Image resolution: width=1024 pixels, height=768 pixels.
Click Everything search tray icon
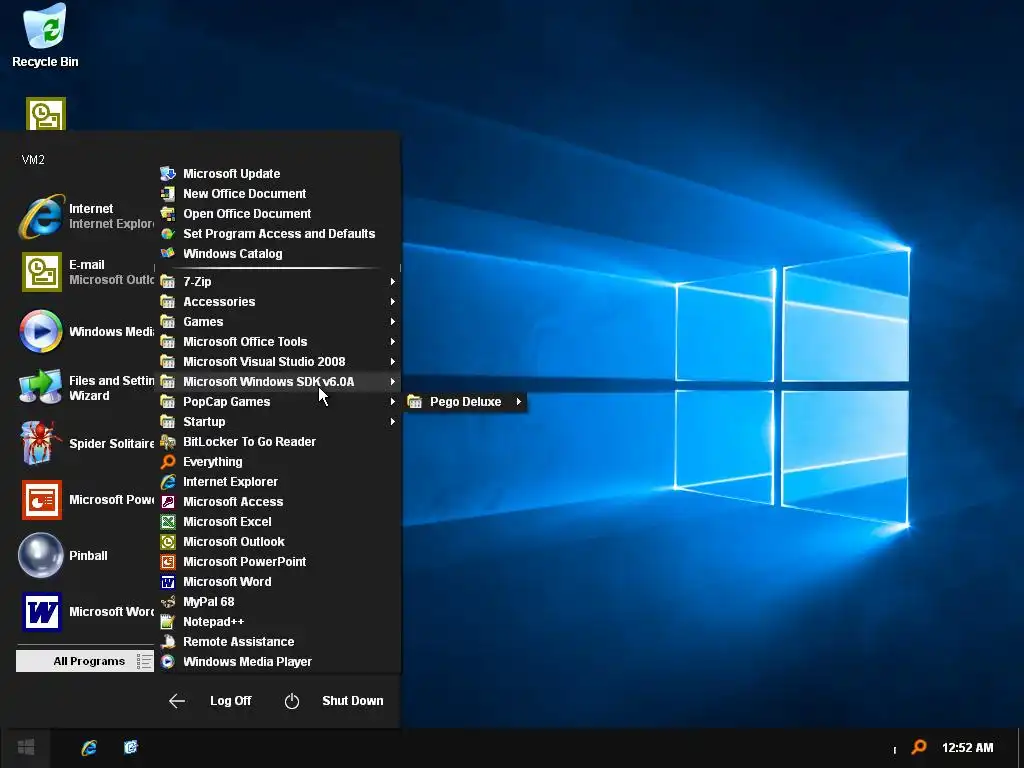(919, 747)
